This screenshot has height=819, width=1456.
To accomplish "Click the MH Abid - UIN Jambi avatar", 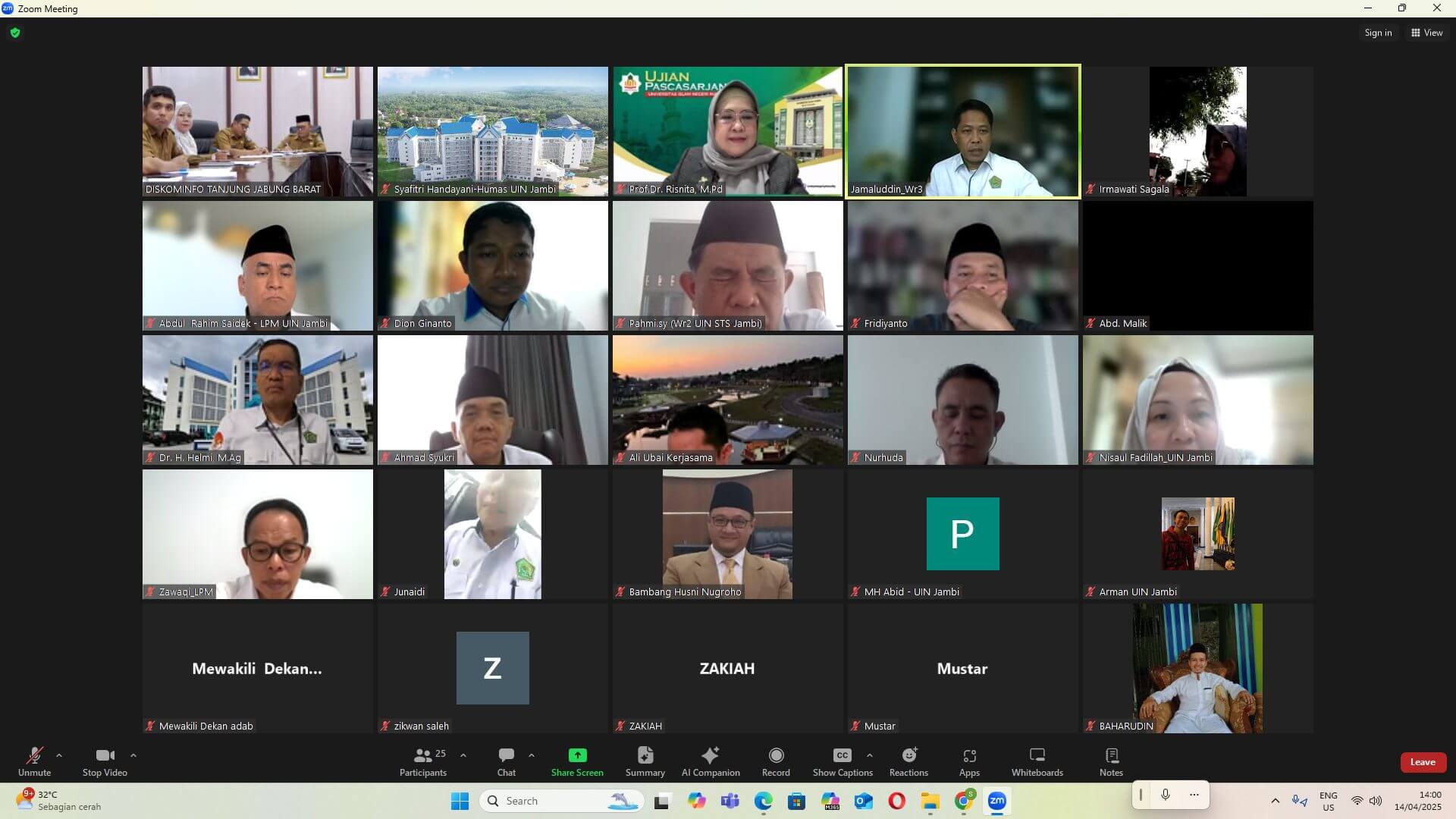I will pos(962,534).
